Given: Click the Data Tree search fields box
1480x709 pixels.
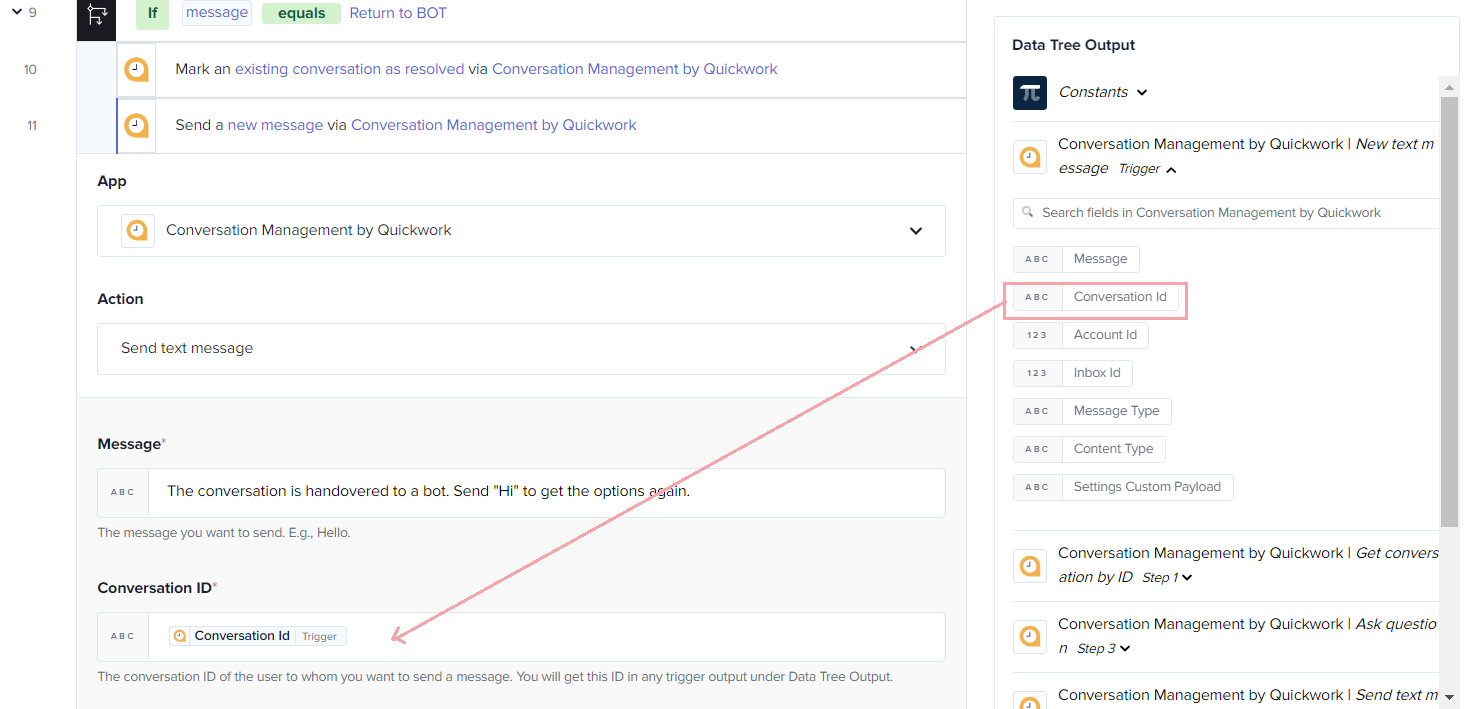Looking at the screenshot, I should pyautogui.click(x=1226, y=213).
